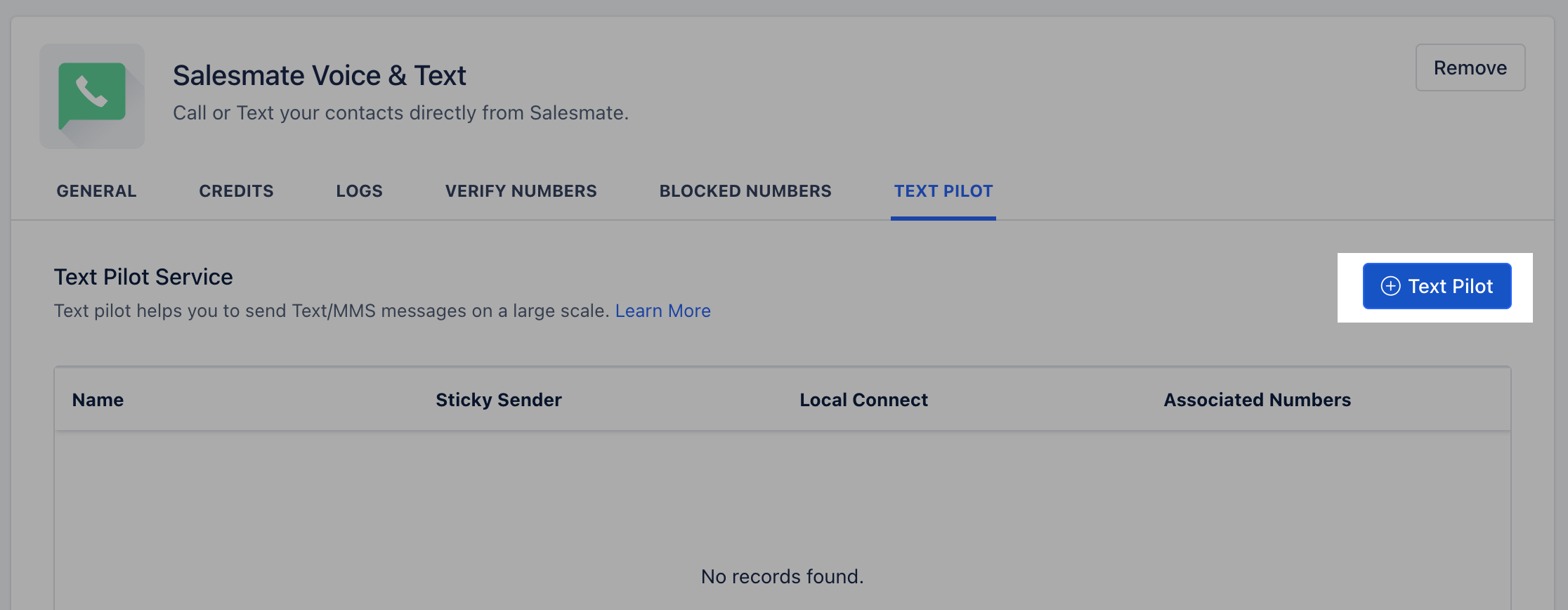Click the No records found message

[782, 576]
